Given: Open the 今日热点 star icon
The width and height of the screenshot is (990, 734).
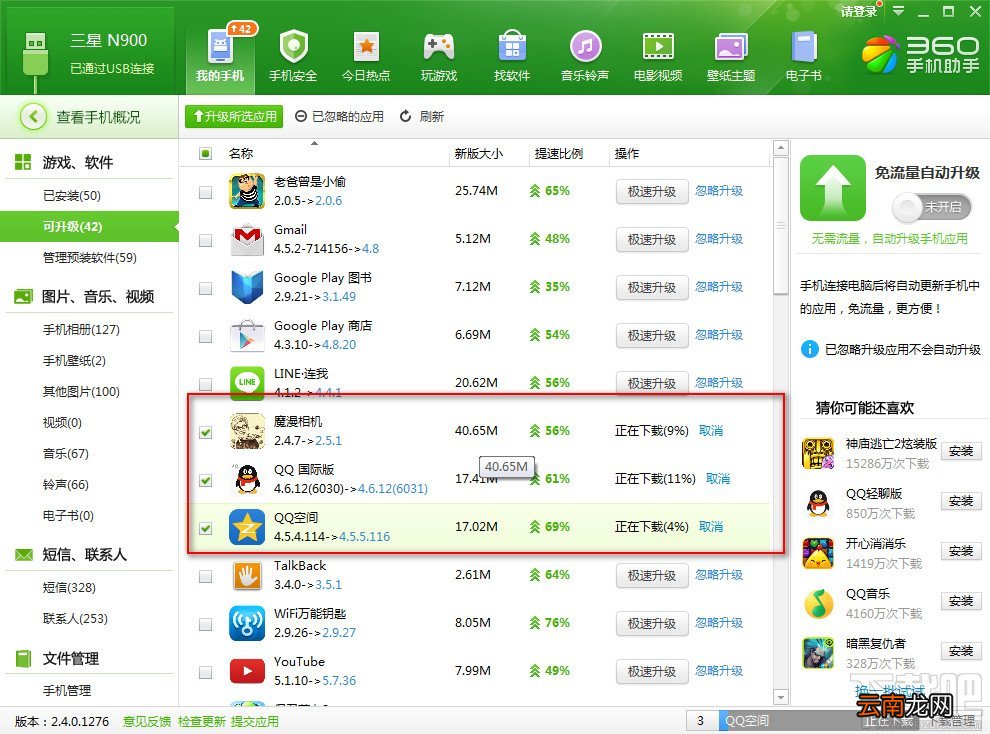Looking at the screenshot, I should coord(366,47).
